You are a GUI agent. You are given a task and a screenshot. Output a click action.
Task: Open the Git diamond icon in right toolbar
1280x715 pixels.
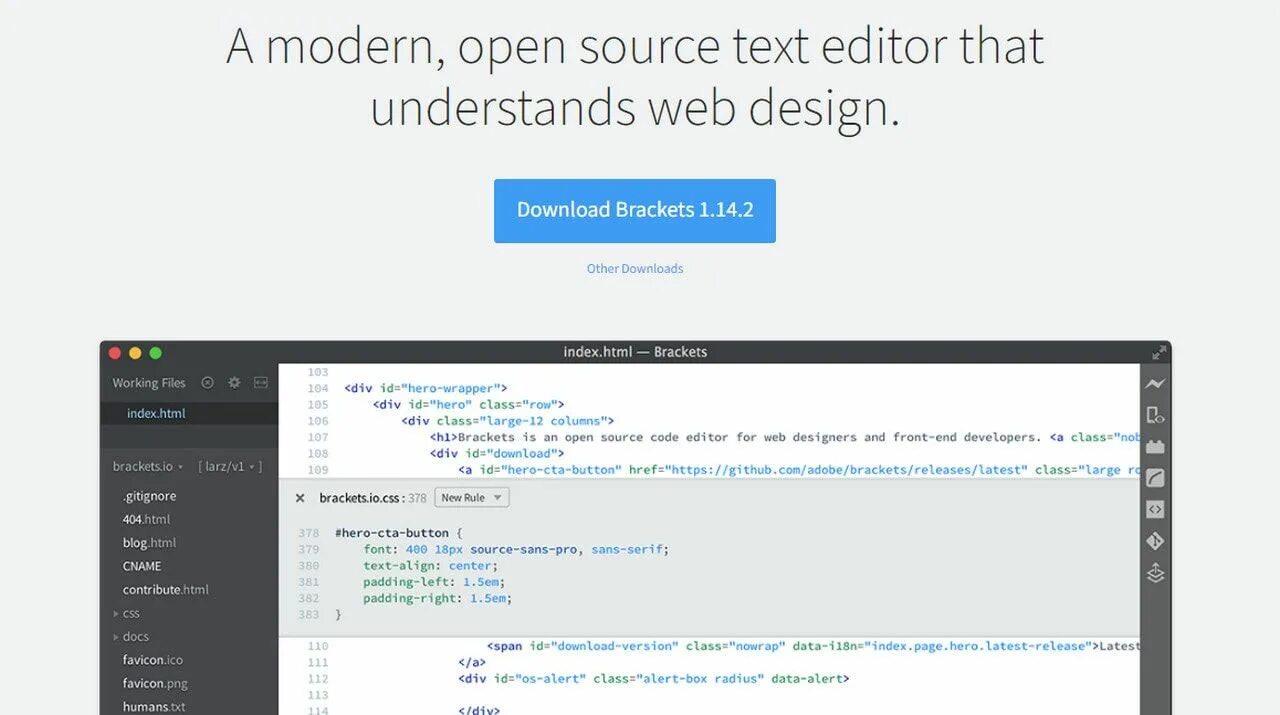tap(1155, 541)
